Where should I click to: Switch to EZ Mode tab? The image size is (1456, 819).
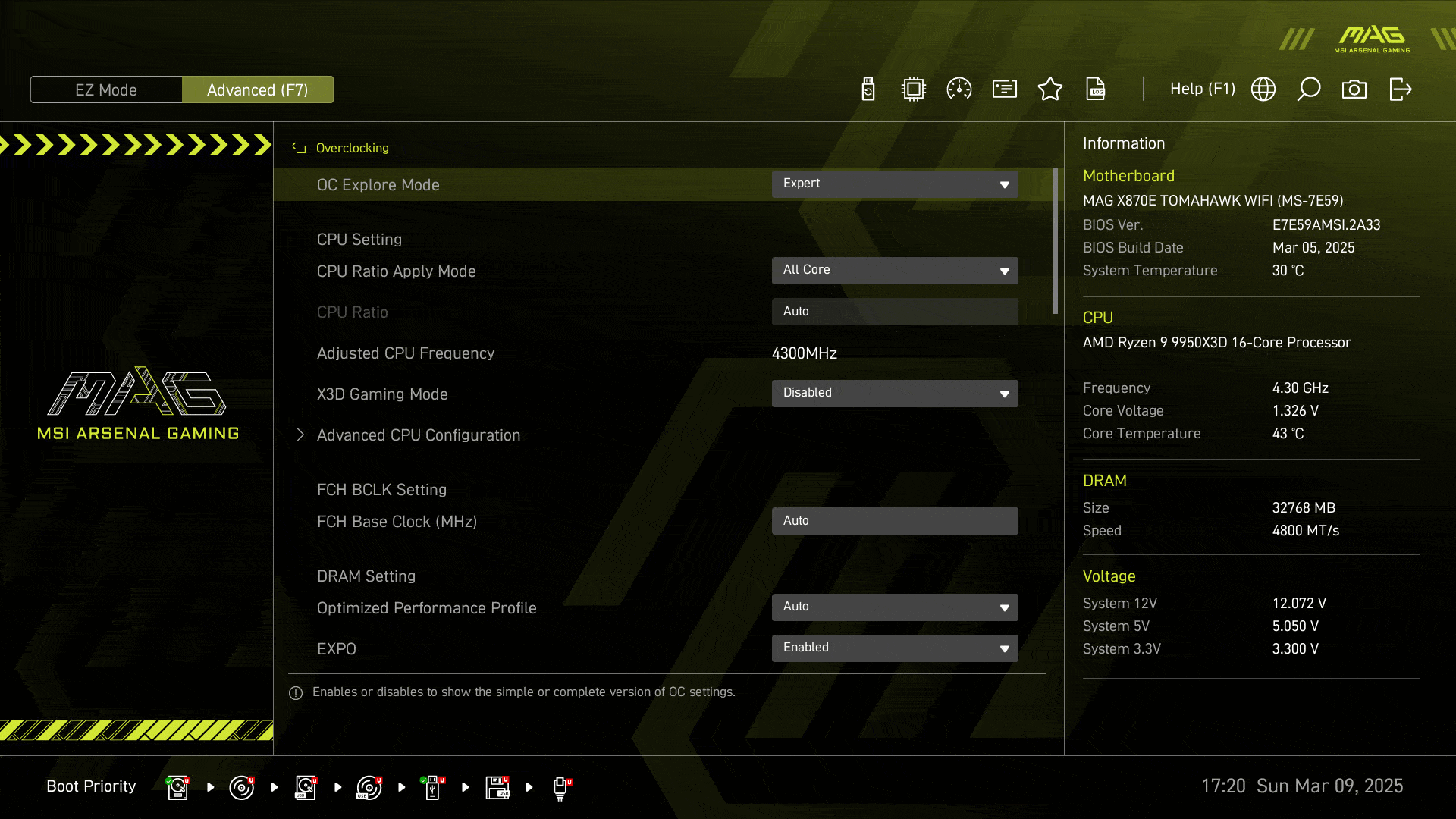(x=106, y=89)
